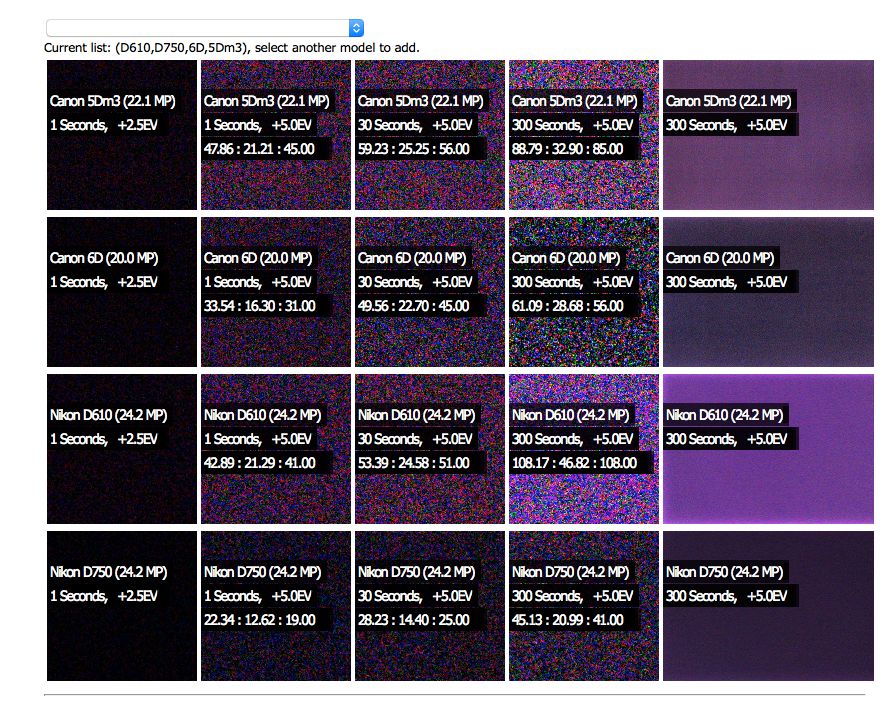Open Nikon D610 30 Seconds +5.0EV thumbnail
Viewport: 892px width, 704px height.
pyautogui.click(x=430, y=449)
